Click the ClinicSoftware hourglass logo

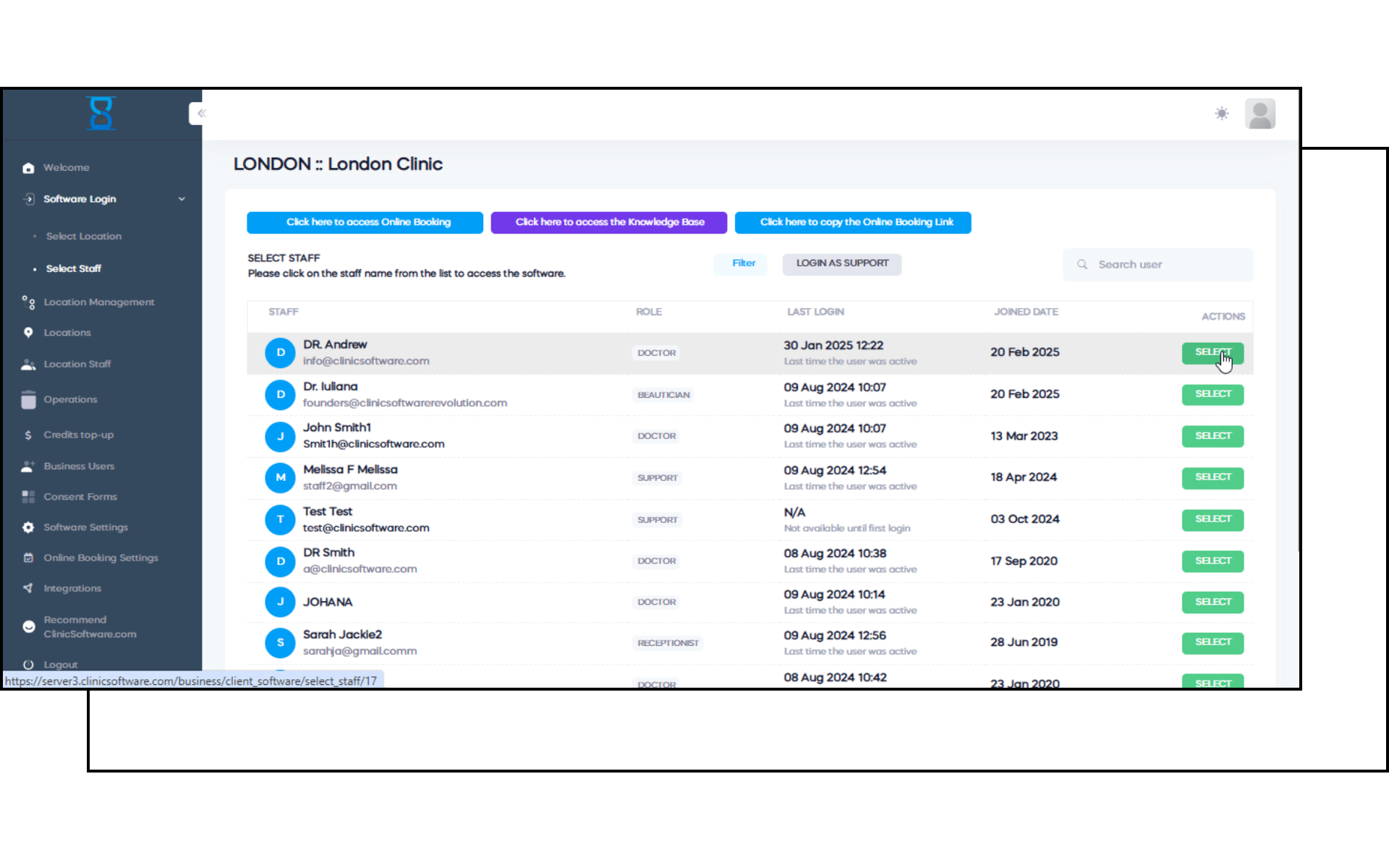[x=101, y=114]
